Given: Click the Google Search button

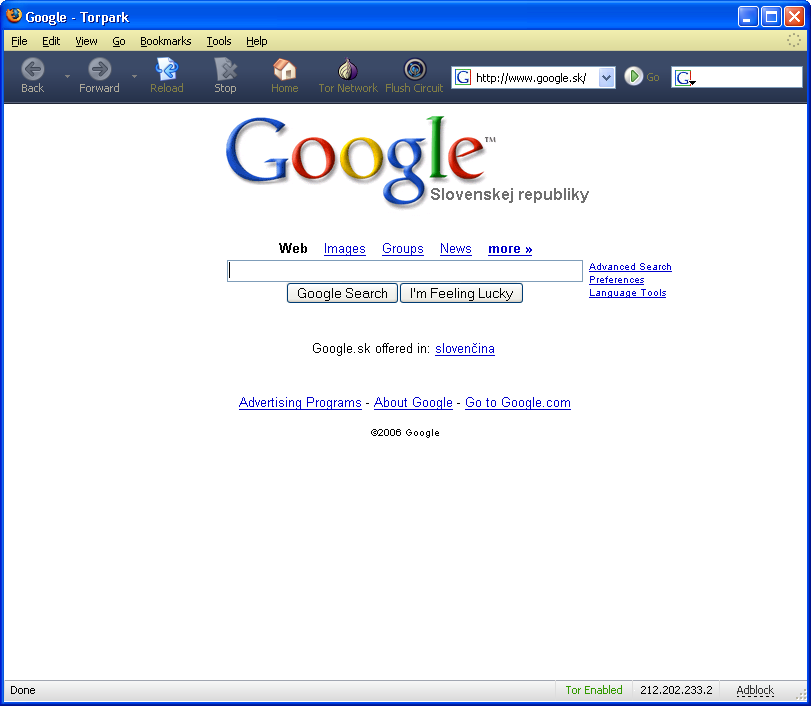Looking at the screenshot, I should (x=342, y=293).
